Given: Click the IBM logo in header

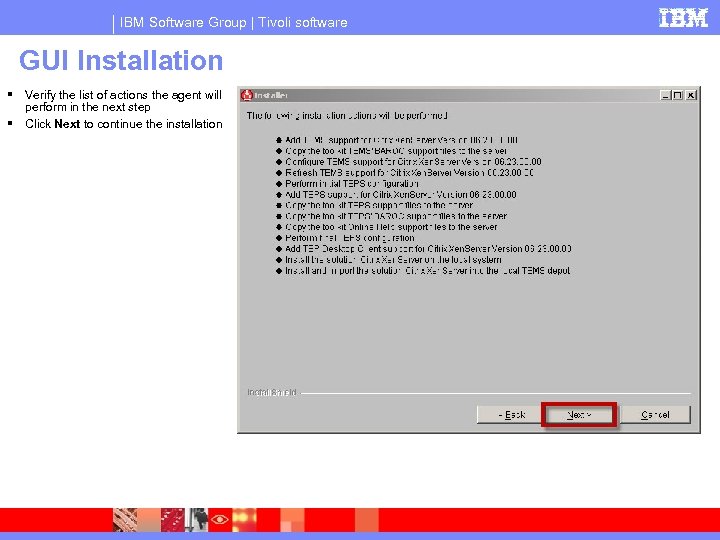Looking at the screenshot, I should click(x=683, y=18).
